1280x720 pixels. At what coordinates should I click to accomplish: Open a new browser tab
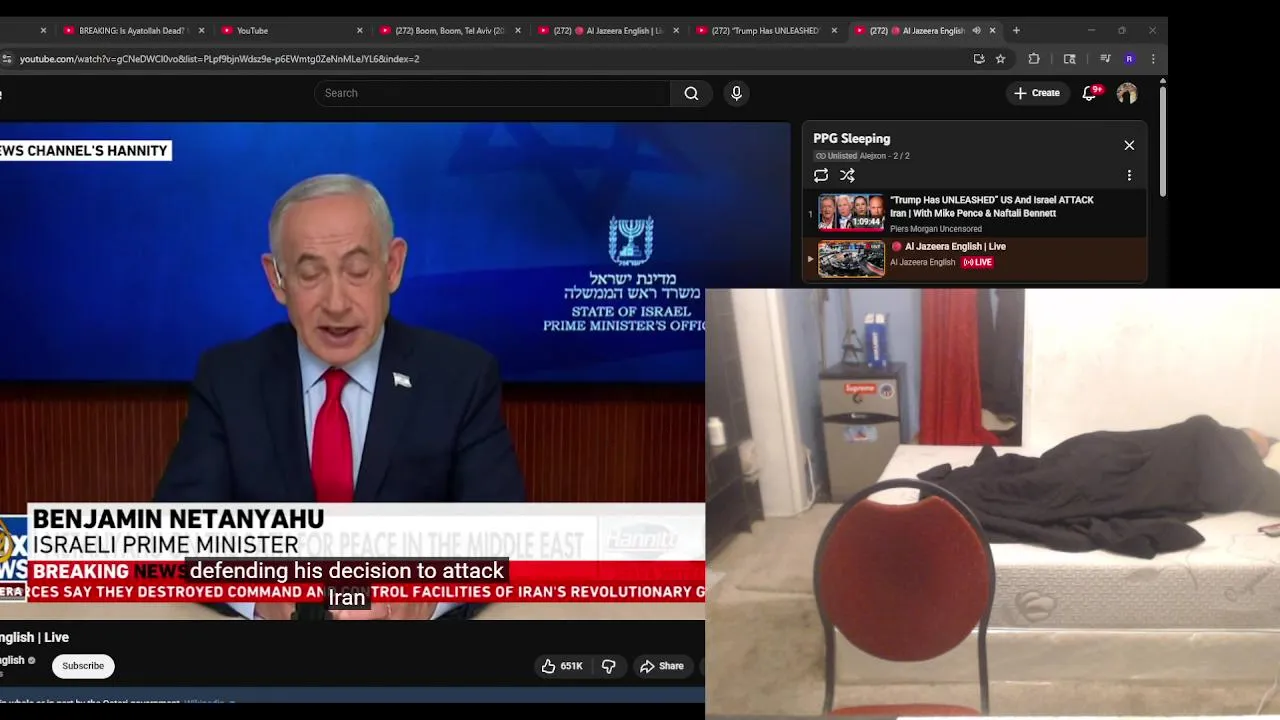[1016, 31]
